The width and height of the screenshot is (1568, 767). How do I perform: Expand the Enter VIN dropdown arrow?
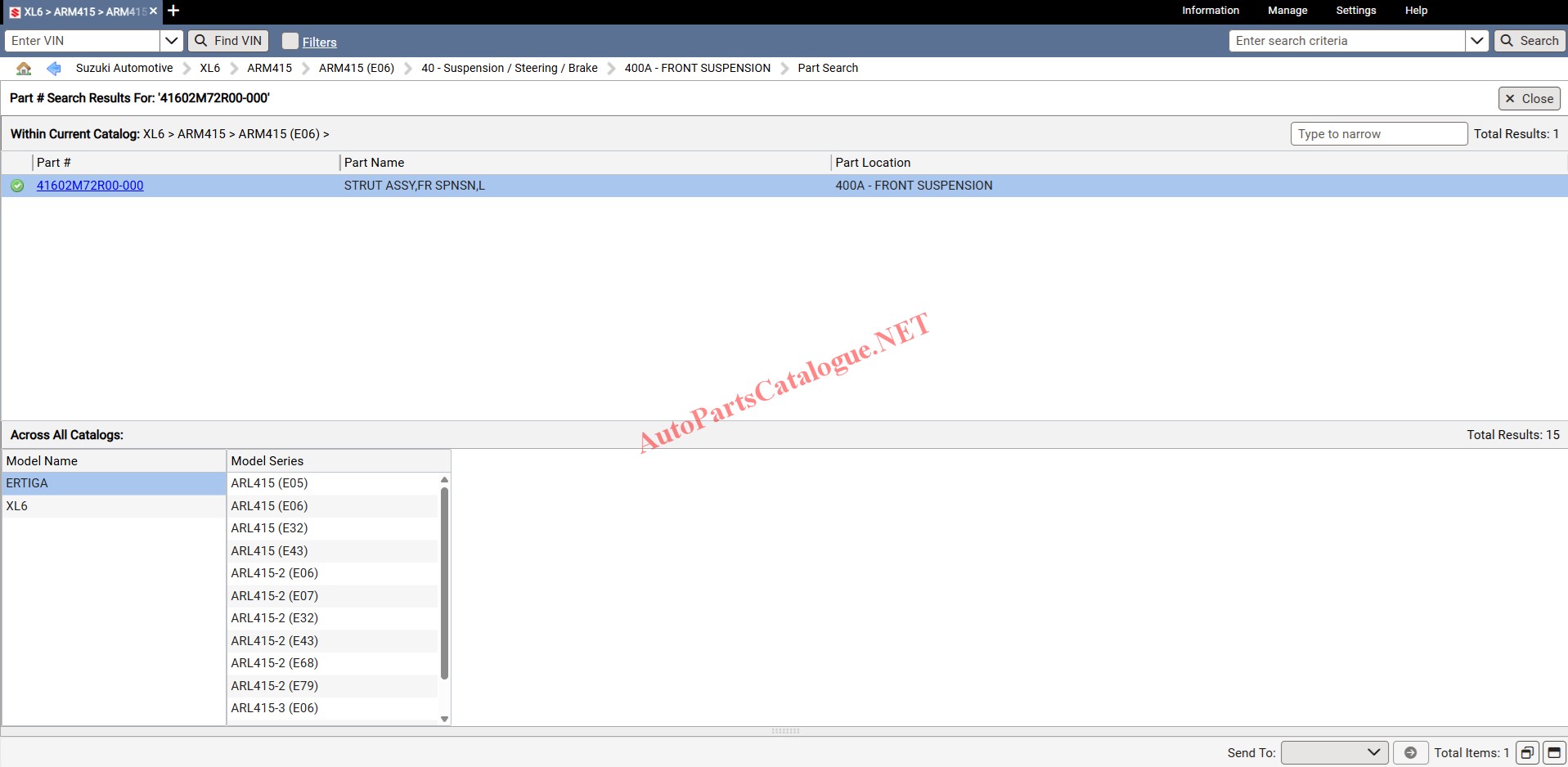click(171, 41)
